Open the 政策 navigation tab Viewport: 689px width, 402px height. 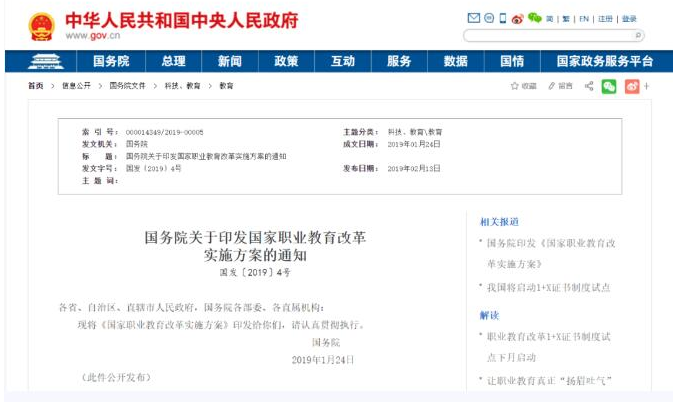[286, 61]
